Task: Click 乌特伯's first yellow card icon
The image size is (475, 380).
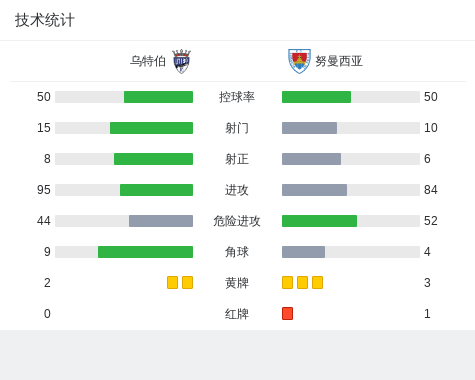Action: click(x=172, y=283)
